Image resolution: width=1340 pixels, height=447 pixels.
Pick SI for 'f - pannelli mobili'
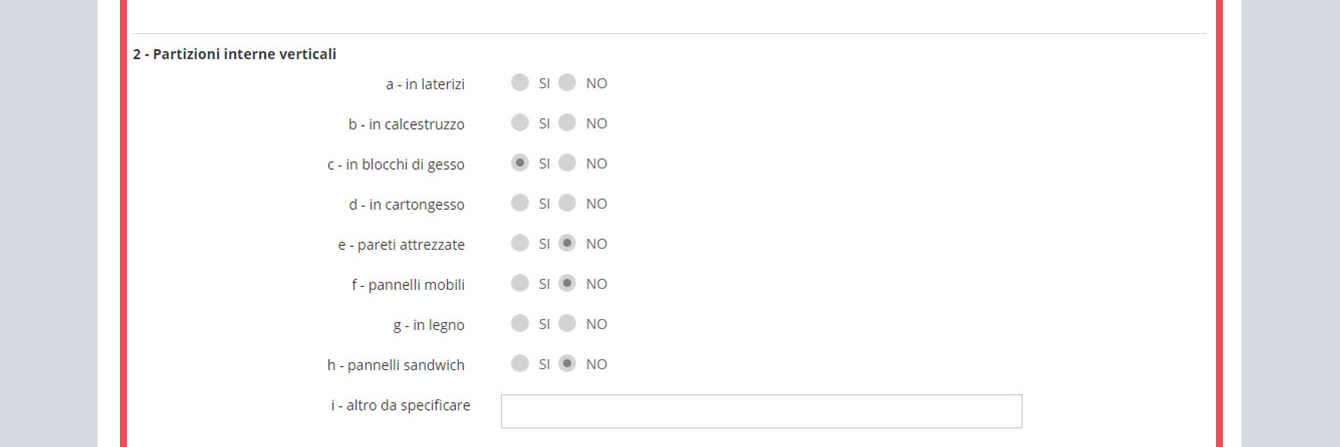click(x=520, y=283)
